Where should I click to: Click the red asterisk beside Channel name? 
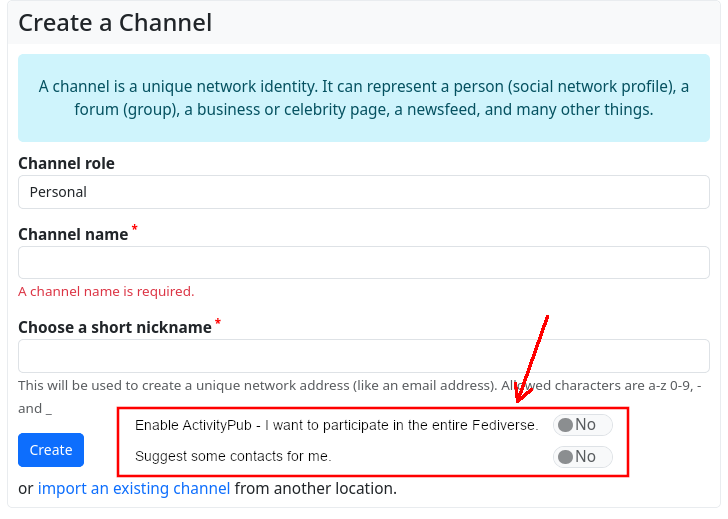[x=135, y=229]
